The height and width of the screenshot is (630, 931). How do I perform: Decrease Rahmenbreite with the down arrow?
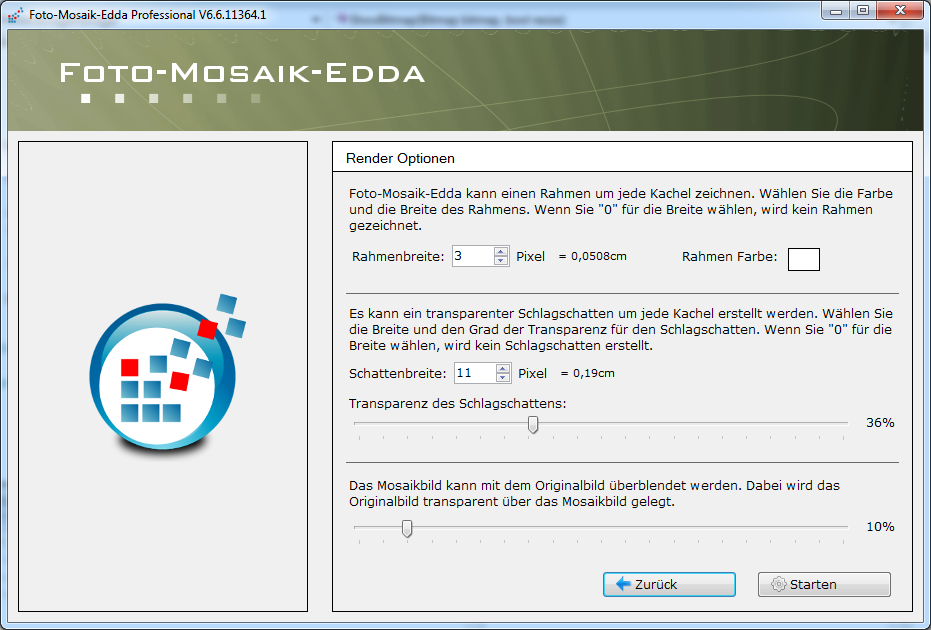501,261
